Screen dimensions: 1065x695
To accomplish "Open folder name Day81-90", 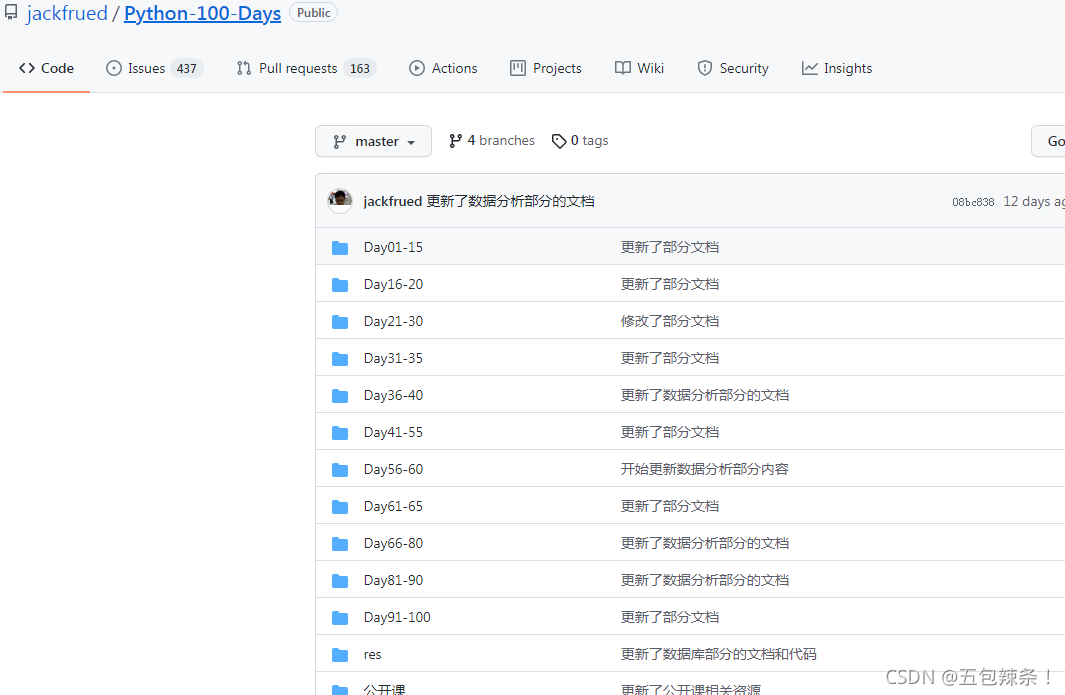I will coord(393,580).
